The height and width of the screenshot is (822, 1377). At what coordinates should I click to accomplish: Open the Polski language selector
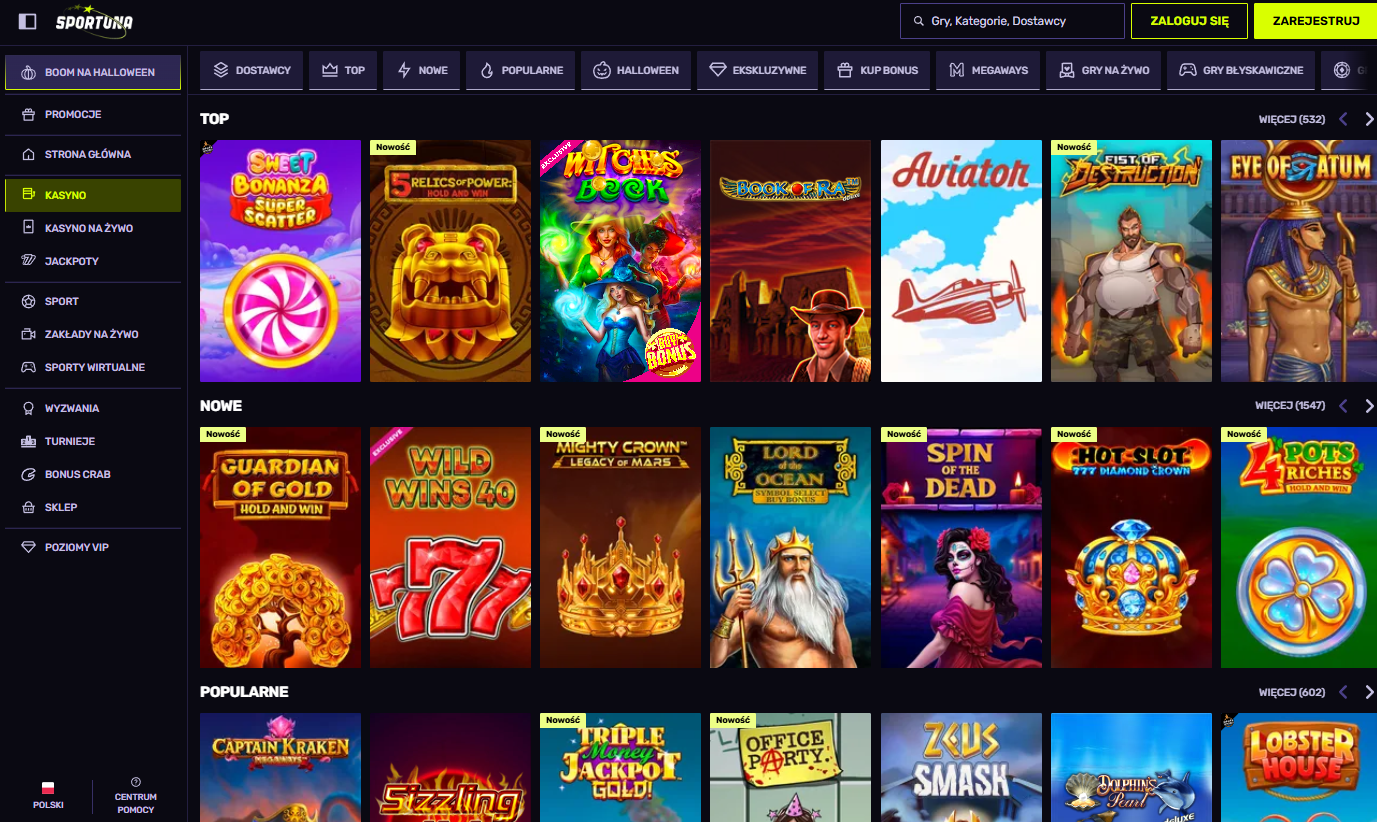(x=48, y=796)
